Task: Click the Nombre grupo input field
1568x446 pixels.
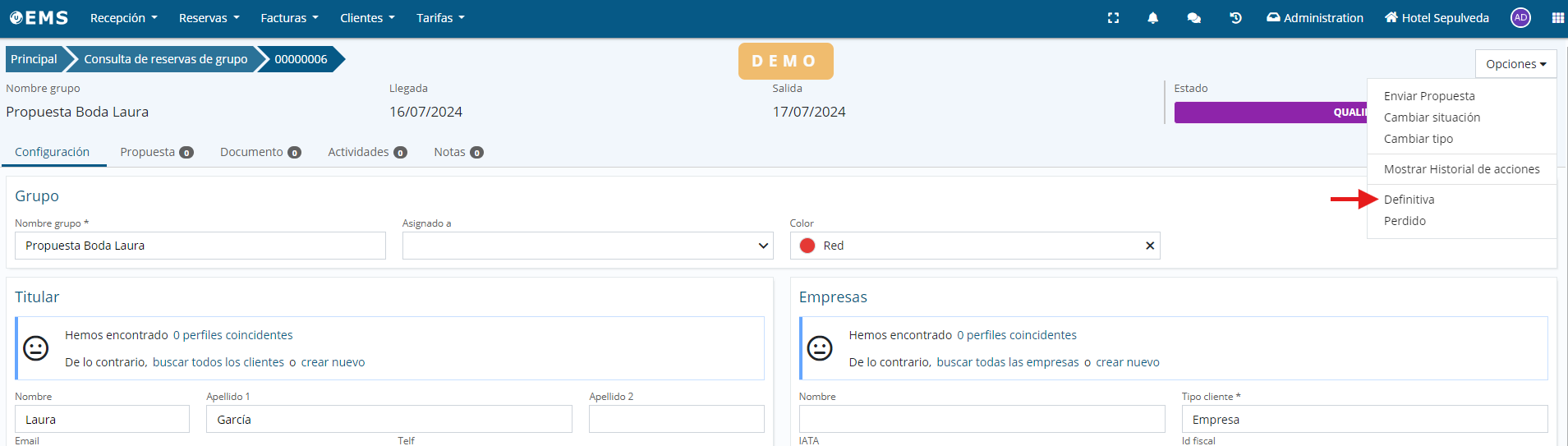Action: pyautogui.click(x=200, y=246)
